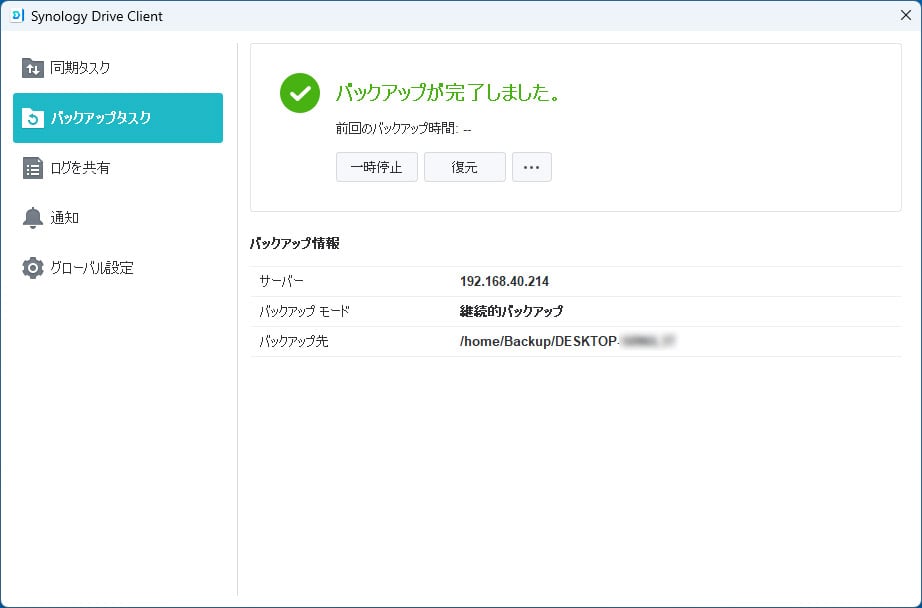The height and width of the screenshot is (608, 922).
Task: Click the global settings gear icon
Action: 33,268
